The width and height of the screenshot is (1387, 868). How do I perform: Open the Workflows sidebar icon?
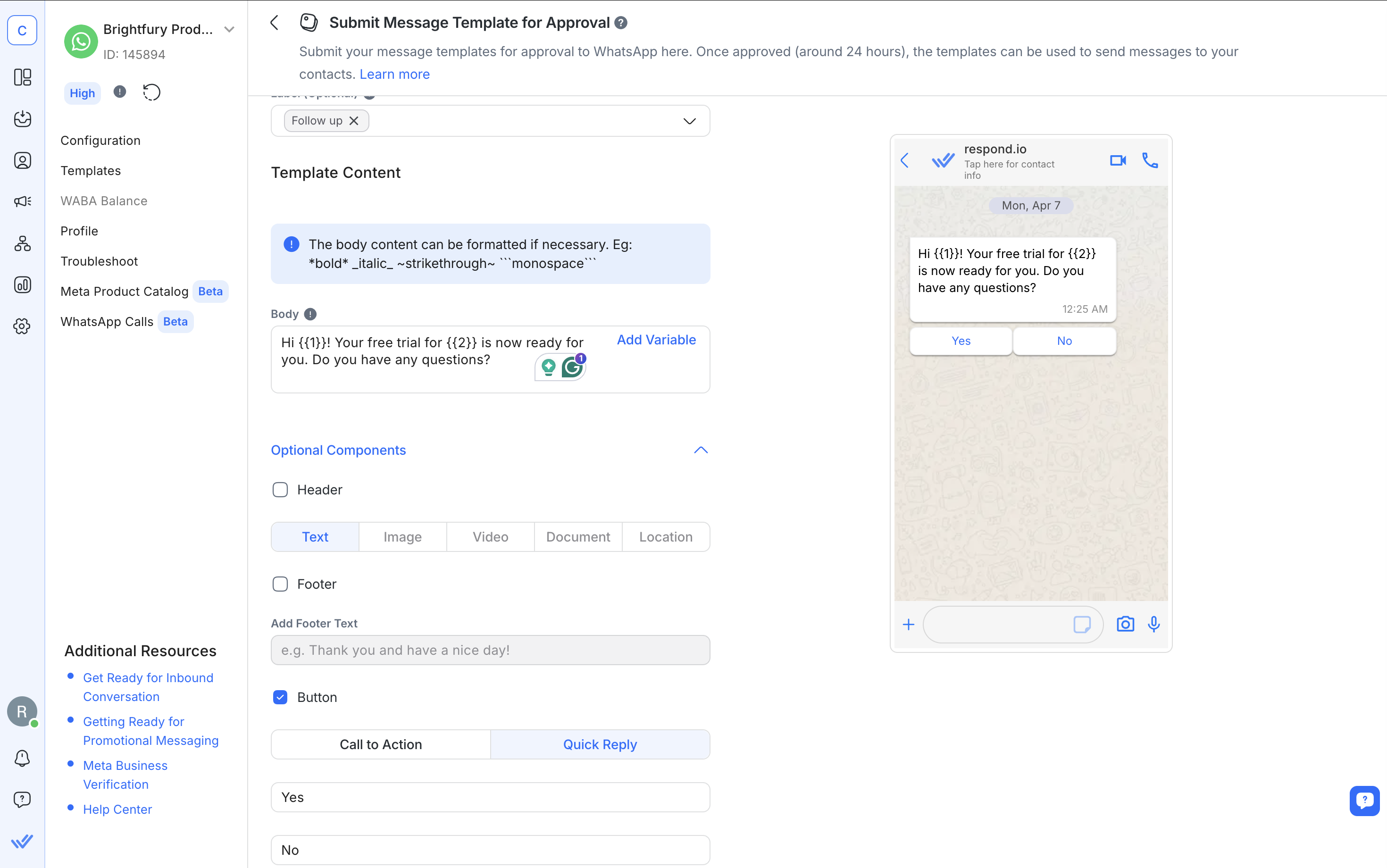click(22, 243)
